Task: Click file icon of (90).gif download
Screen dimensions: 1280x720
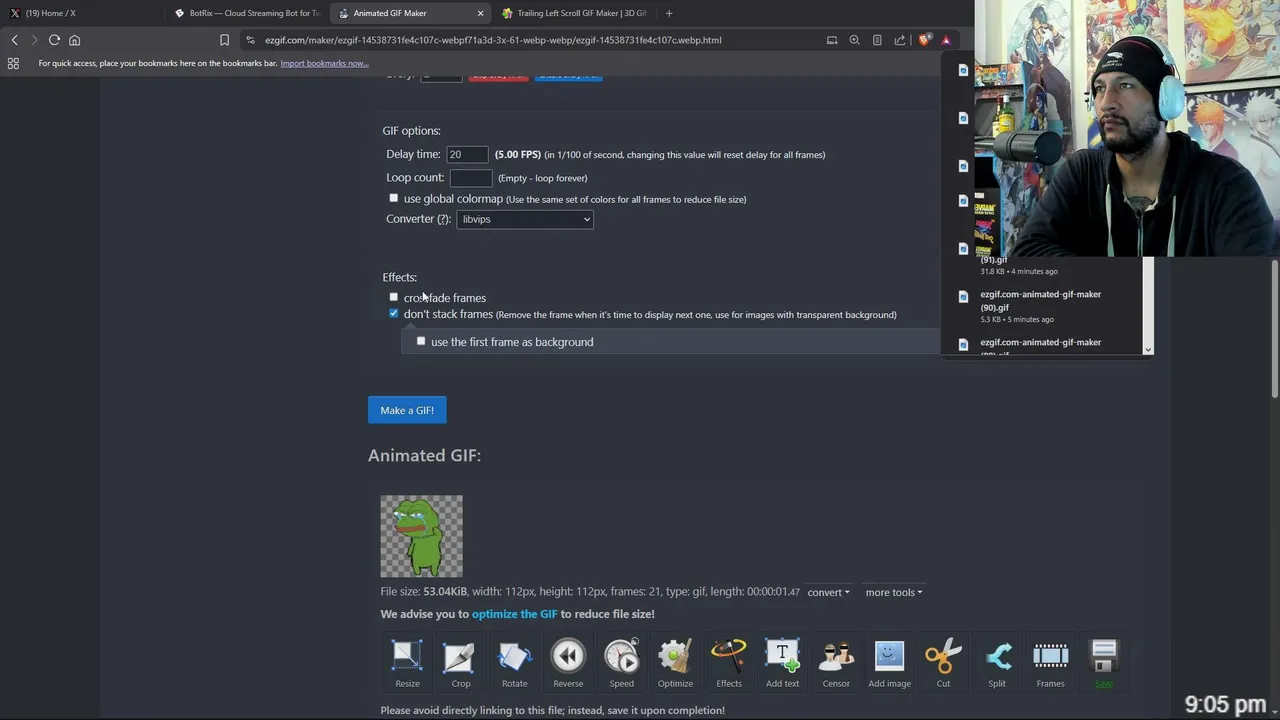Action: click(x=963, y=296)
